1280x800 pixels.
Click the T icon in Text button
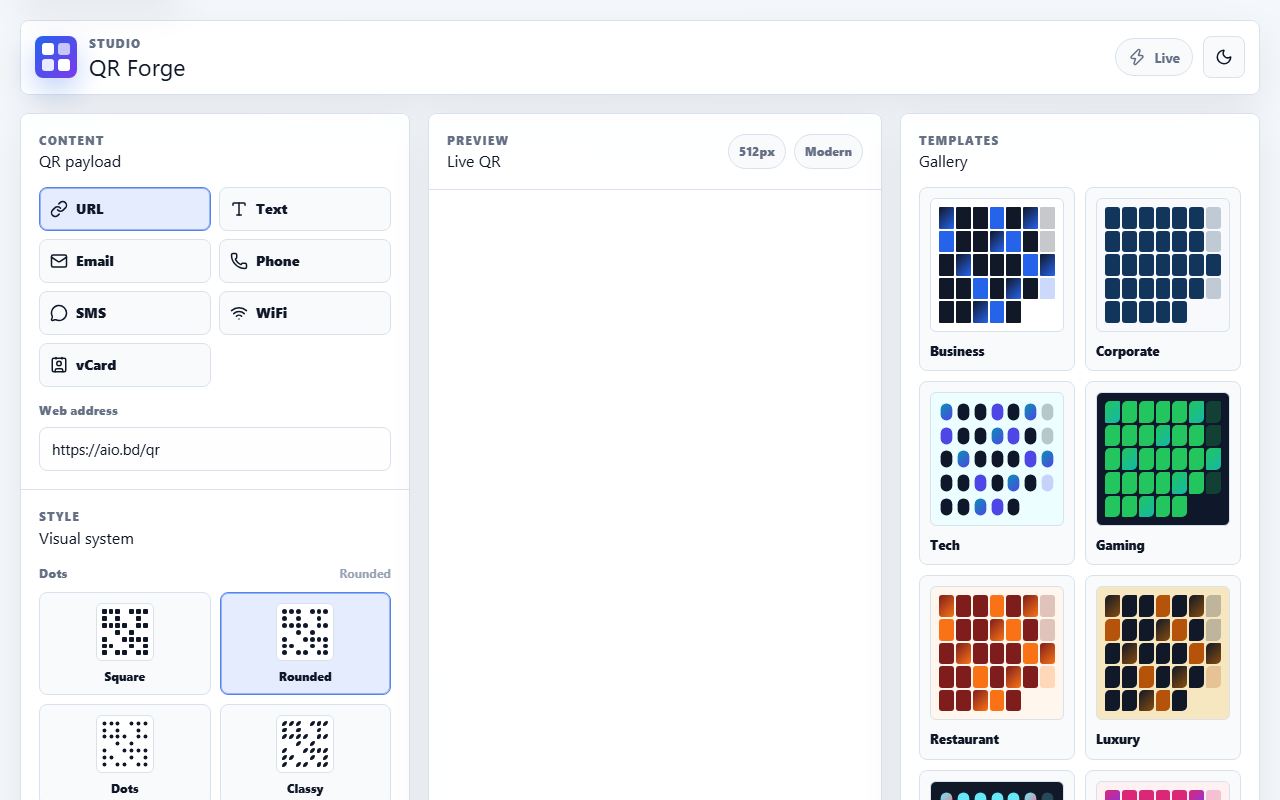tap(239, 209)
